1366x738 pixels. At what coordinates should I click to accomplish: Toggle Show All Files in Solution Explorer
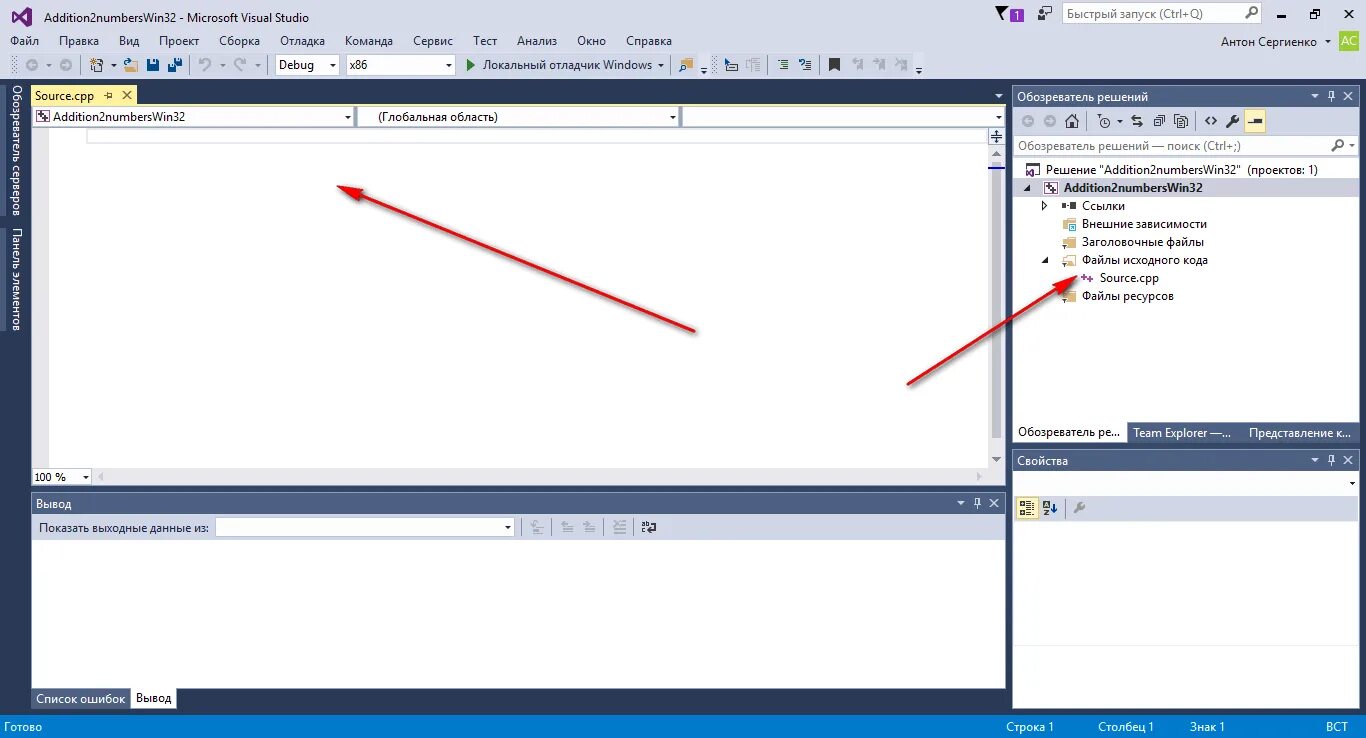(x=1181, y=121)
